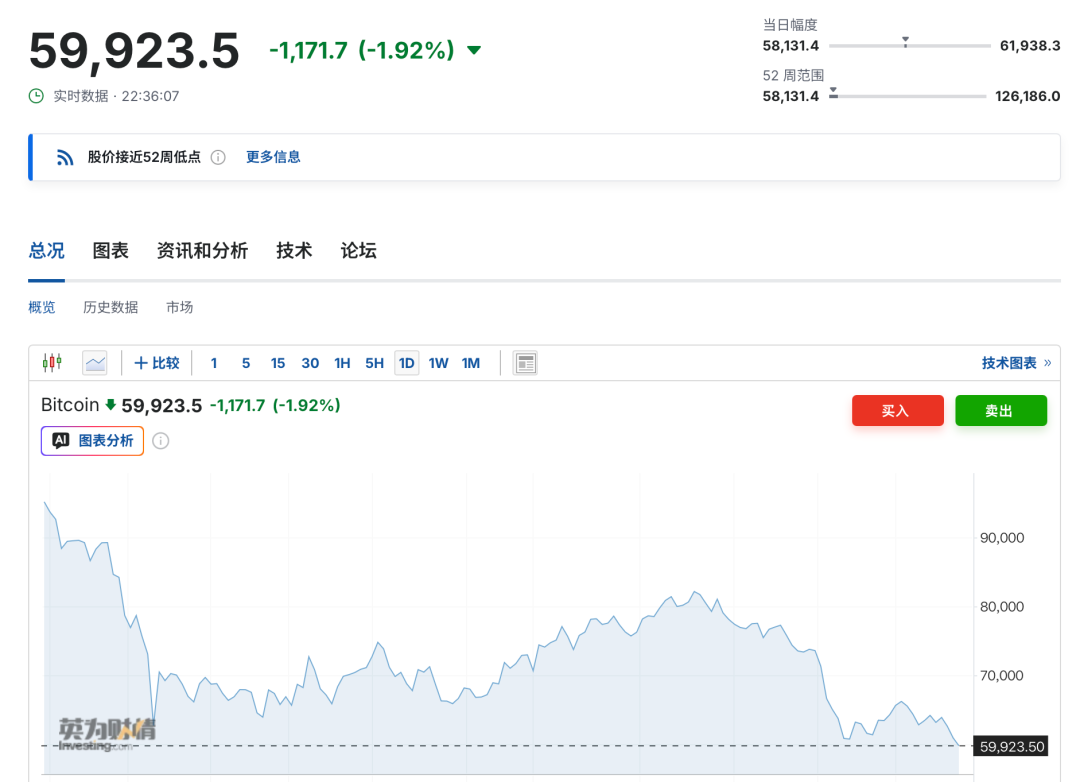
Task: Open 更多信息 link
Action: 273,157
